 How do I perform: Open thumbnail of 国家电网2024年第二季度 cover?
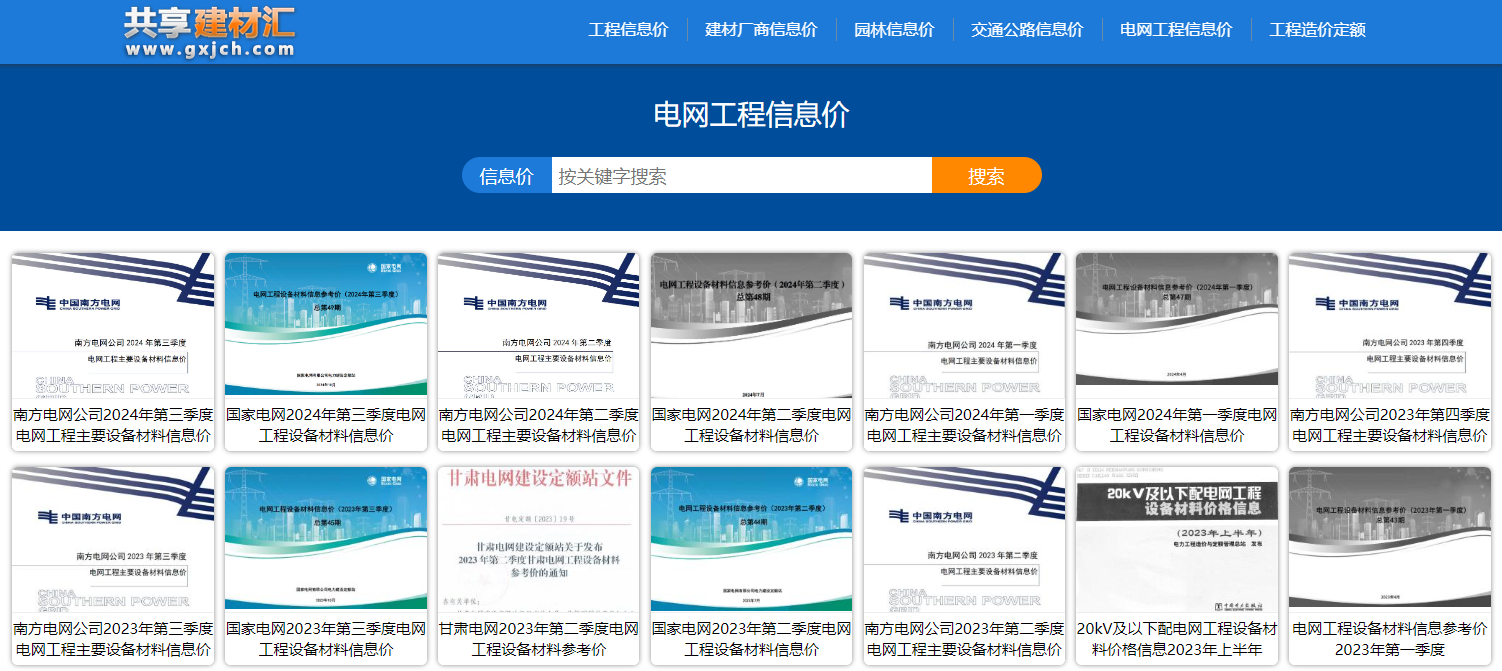click(751, 325)
